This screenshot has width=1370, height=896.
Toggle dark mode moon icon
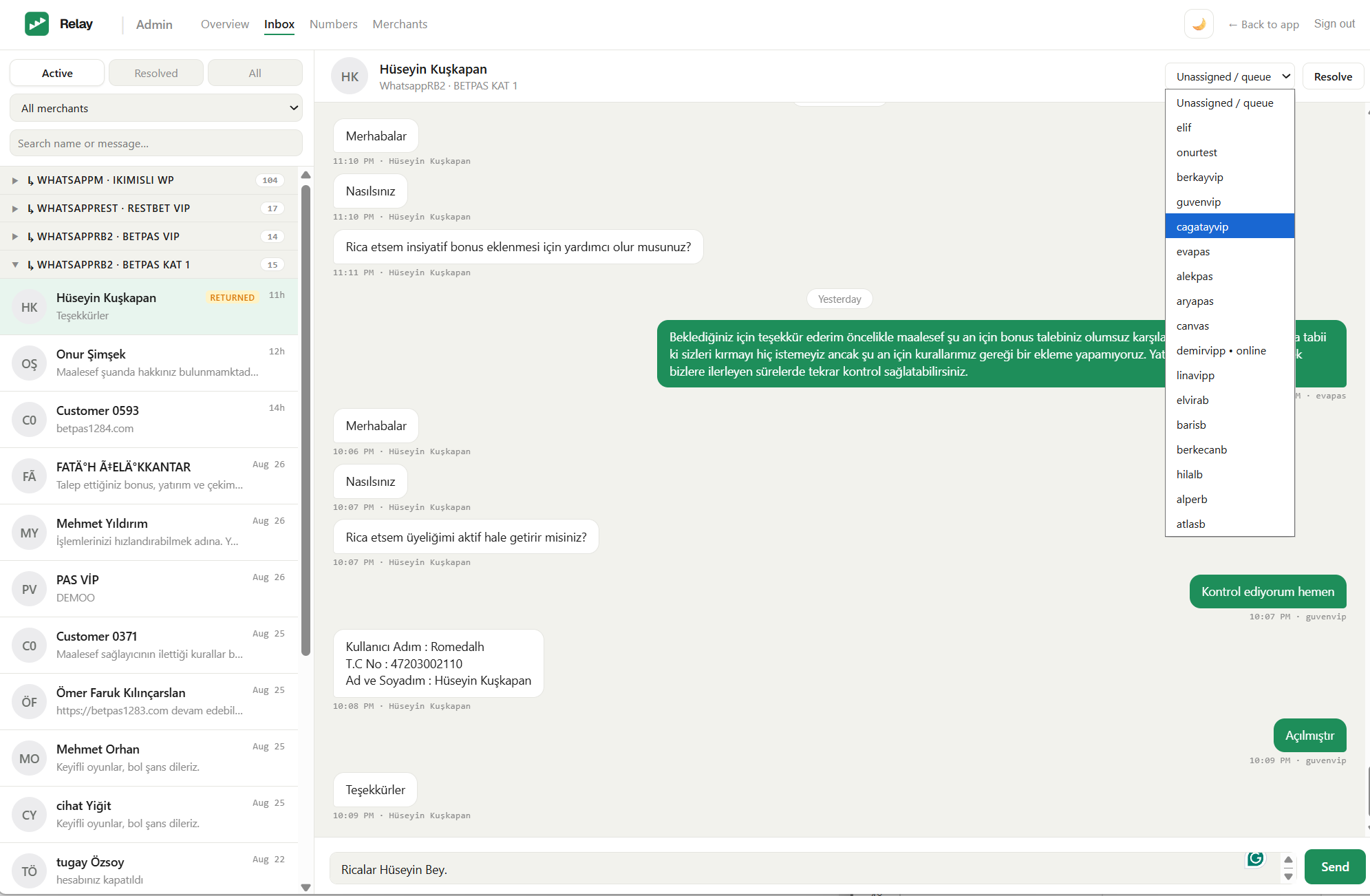click(1199, 24)
